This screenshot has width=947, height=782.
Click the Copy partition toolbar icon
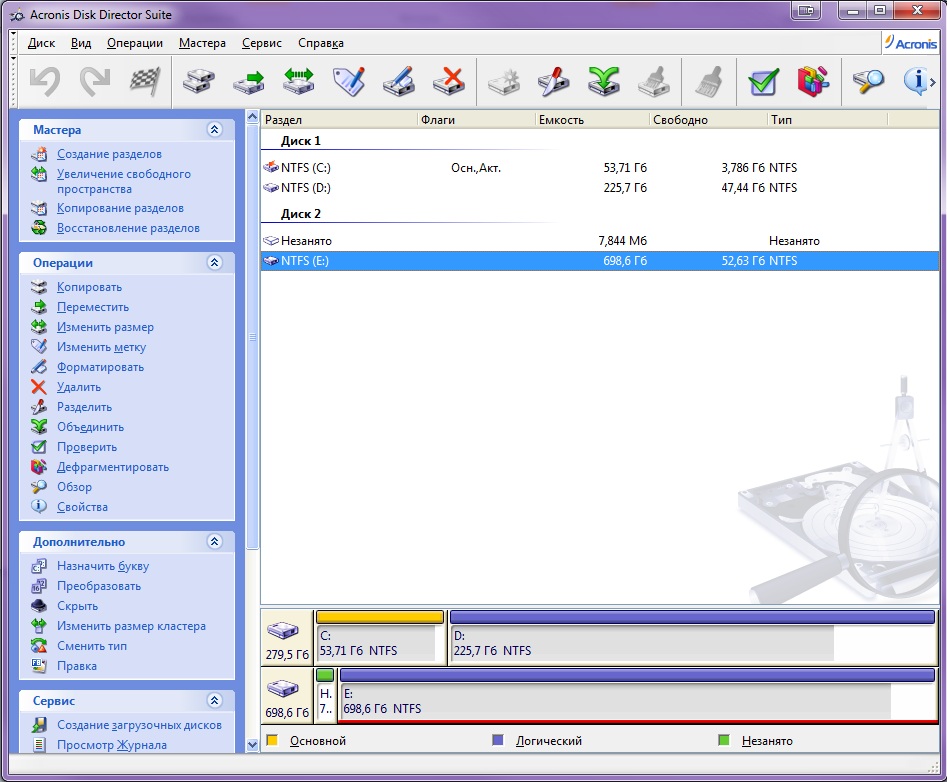coord(199,82)
